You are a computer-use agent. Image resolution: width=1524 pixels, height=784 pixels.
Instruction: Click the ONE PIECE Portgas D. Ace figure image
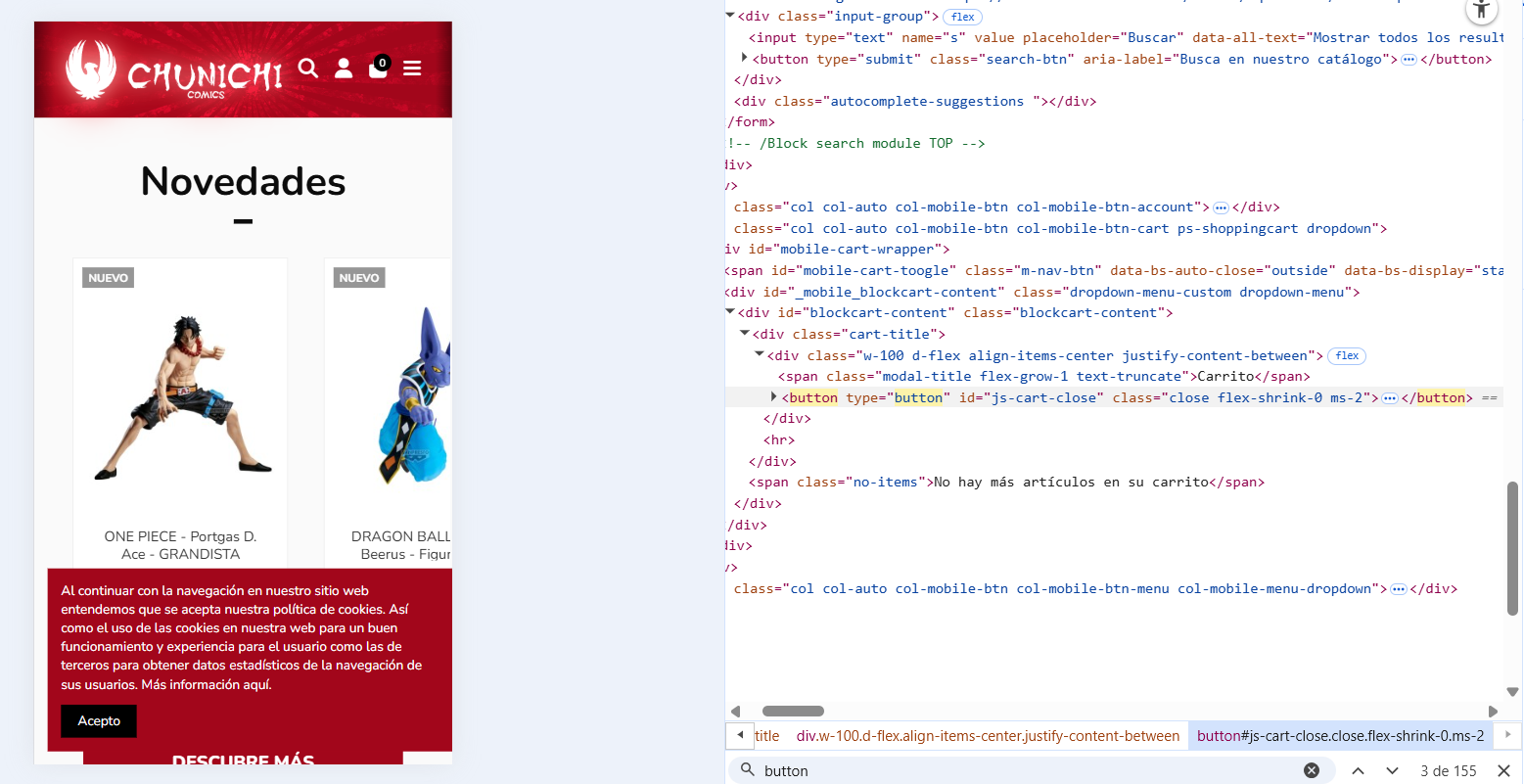pyautogui.click(x=180, y=398)
